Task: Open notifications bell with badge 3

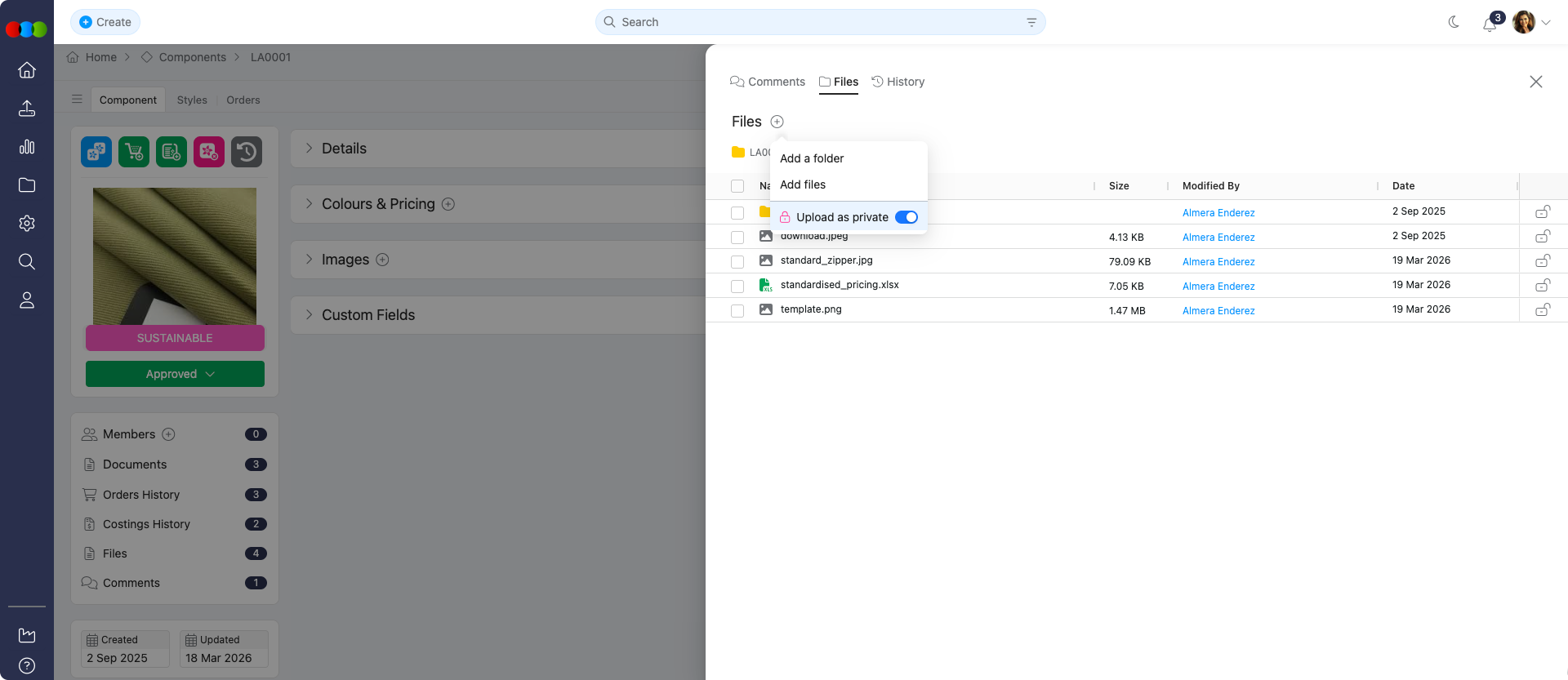Action: pos(1490,23)
